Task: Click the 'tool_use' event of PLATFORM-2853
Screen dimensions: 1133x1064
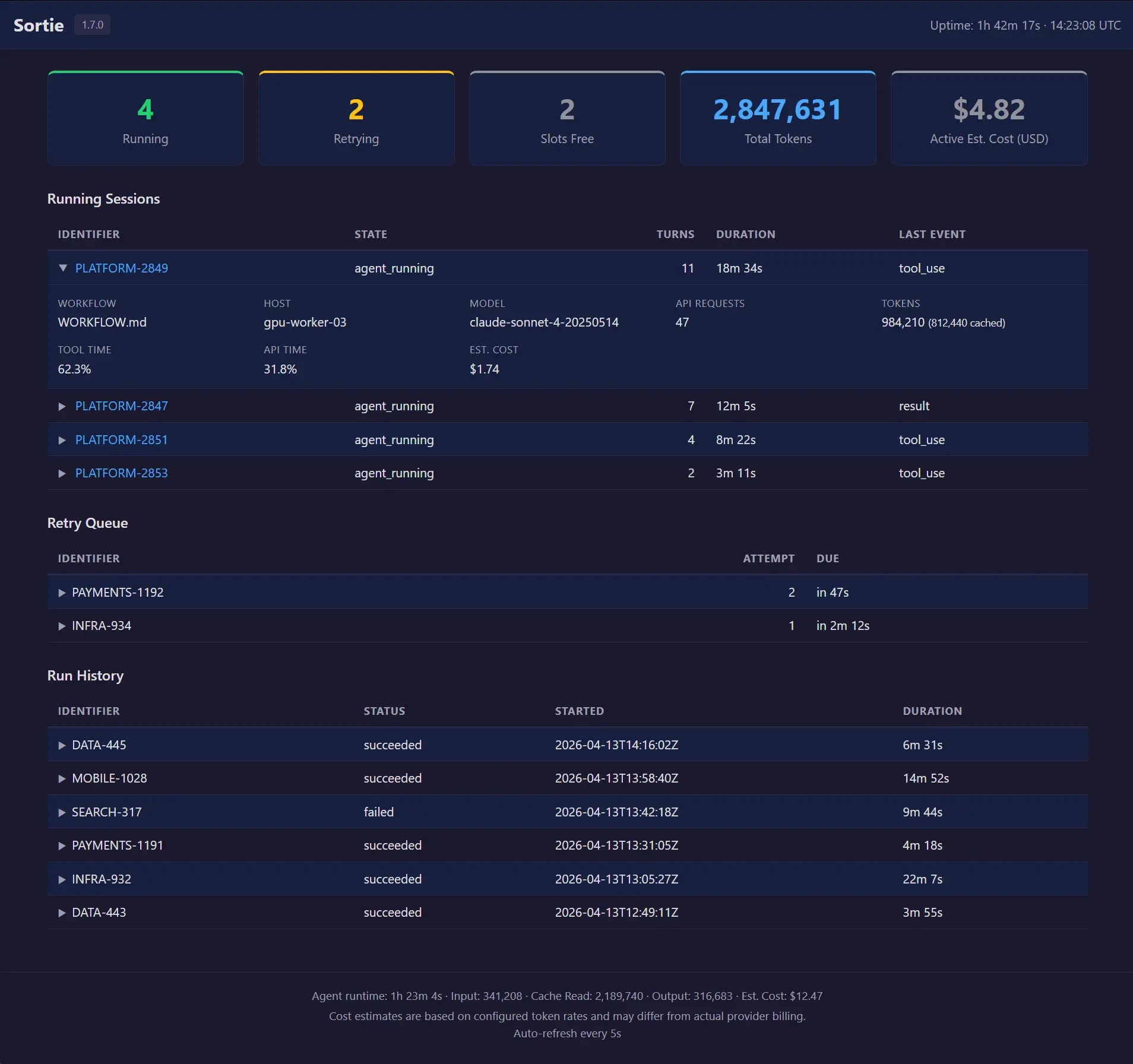Action: (922, 473)
